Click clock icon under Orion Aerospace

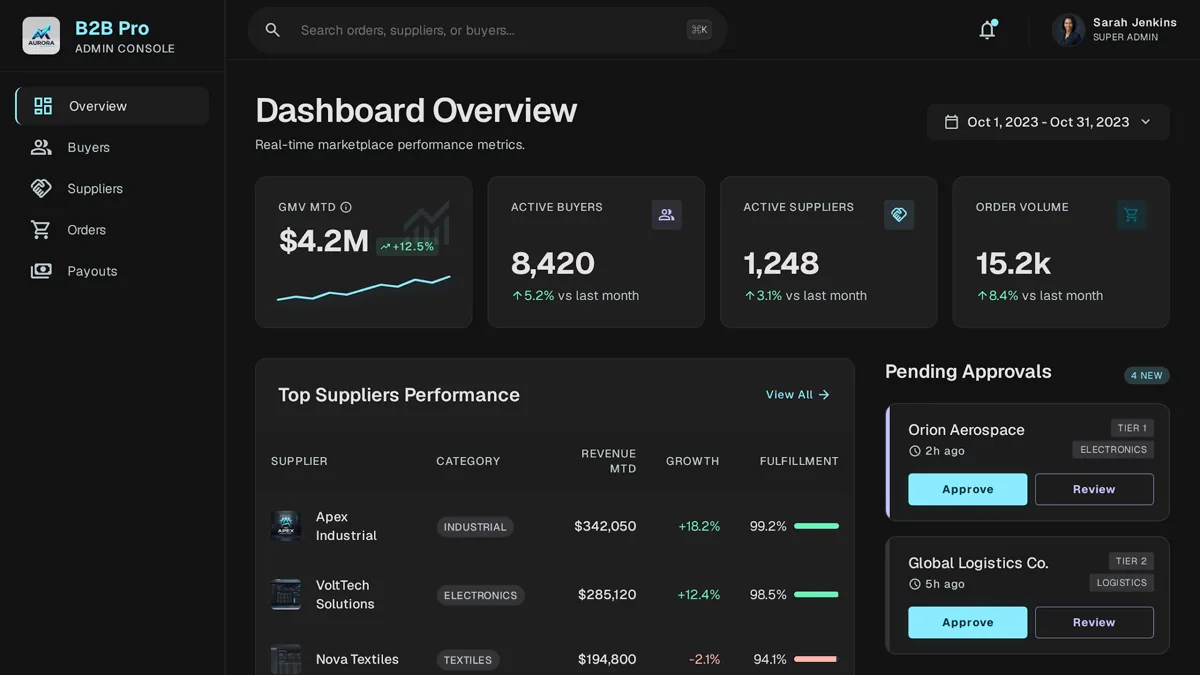pos(914,451)
